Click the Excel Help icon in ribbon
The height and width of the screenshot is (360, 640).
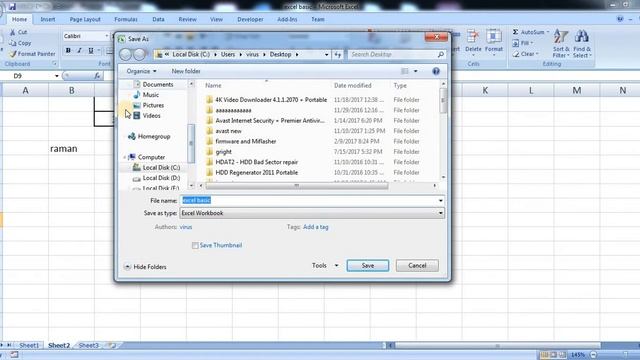click(x=620, y=19)
